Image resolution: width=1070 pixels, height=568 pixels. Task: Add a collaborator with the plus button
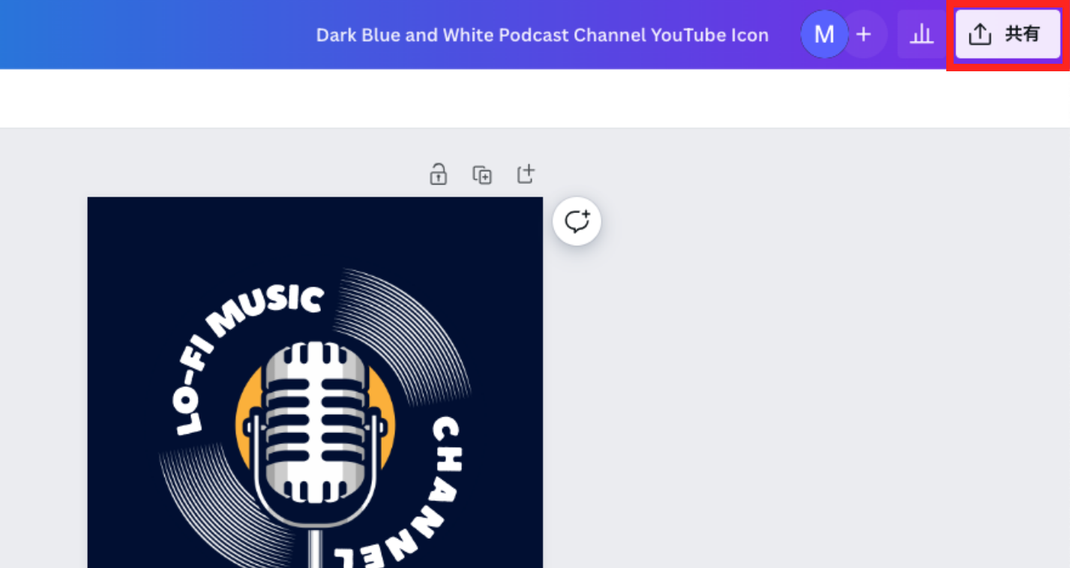tap(864, 34)
